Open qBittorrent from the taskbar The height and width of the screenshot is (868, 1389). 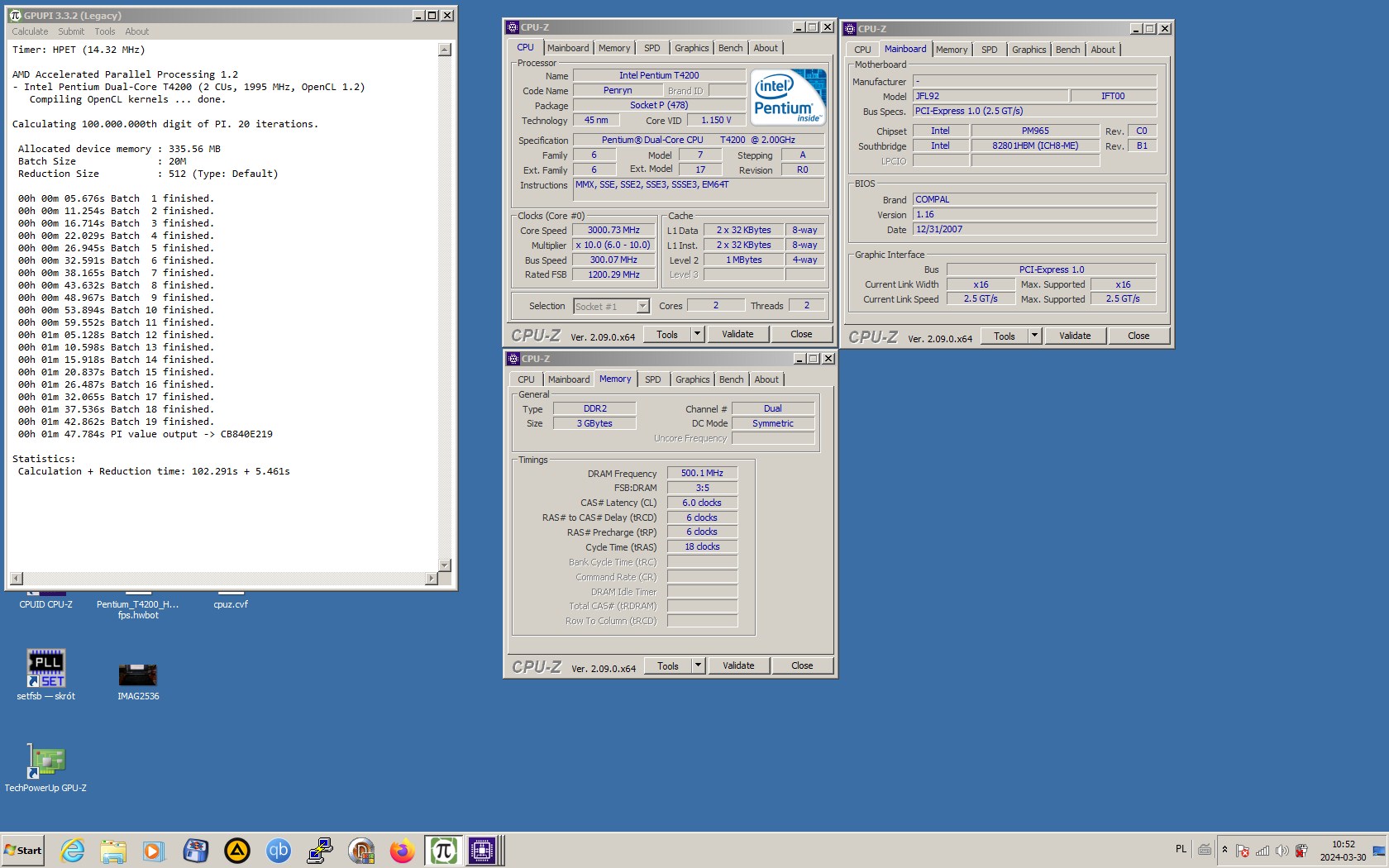279,850
